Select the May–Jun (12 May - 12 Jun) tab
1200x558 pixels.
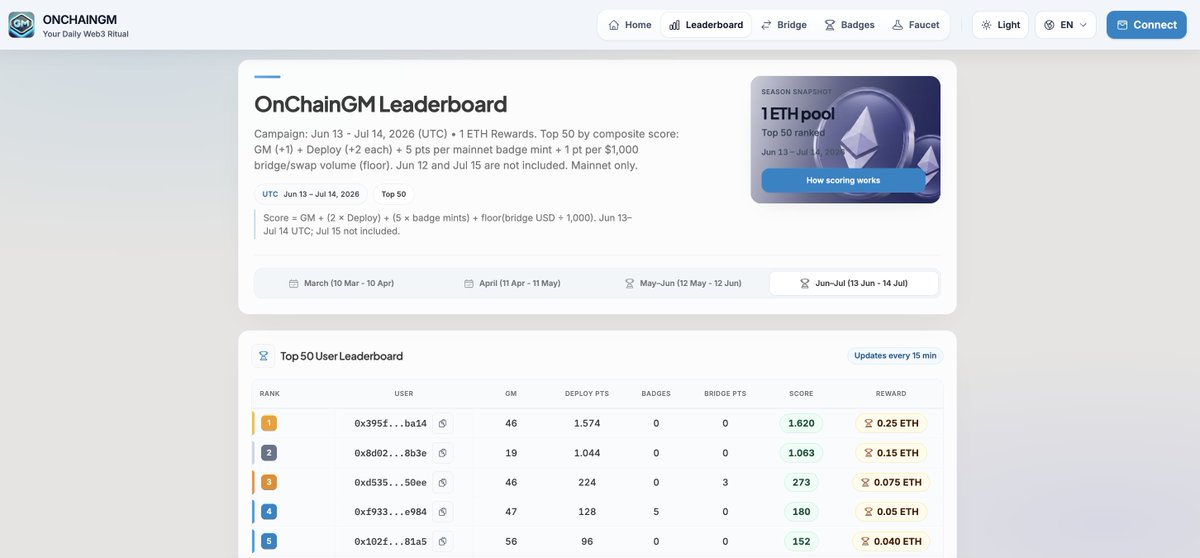click(x=683, y=284)
